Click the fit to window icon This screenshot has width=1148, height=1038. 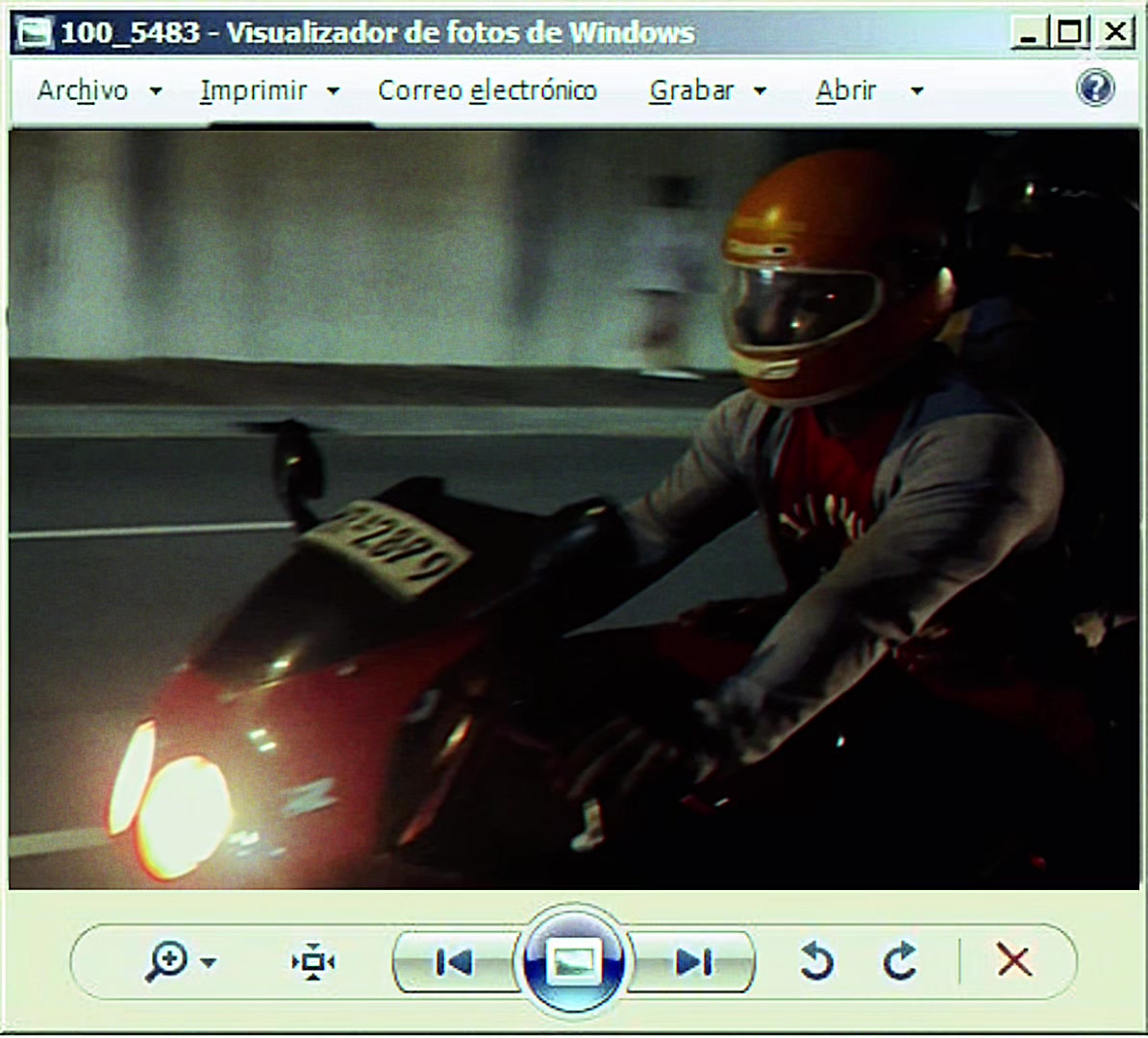[x=313, y=961]
